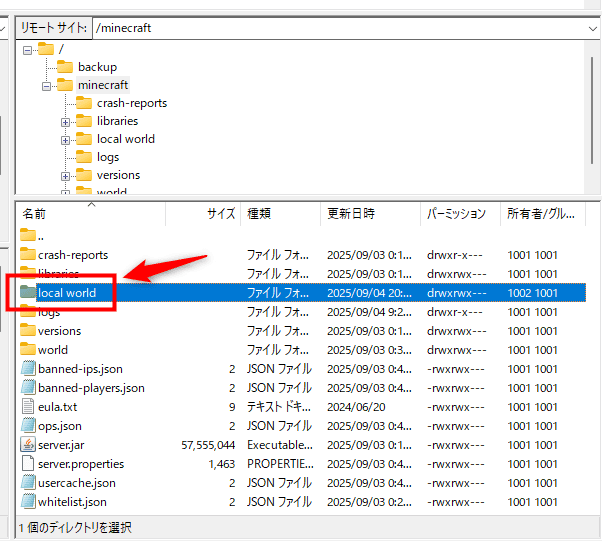The height and width of the screenshot is (541, 602).
Task: Expand the libraries tree folder
Action: tap(65, 122)
